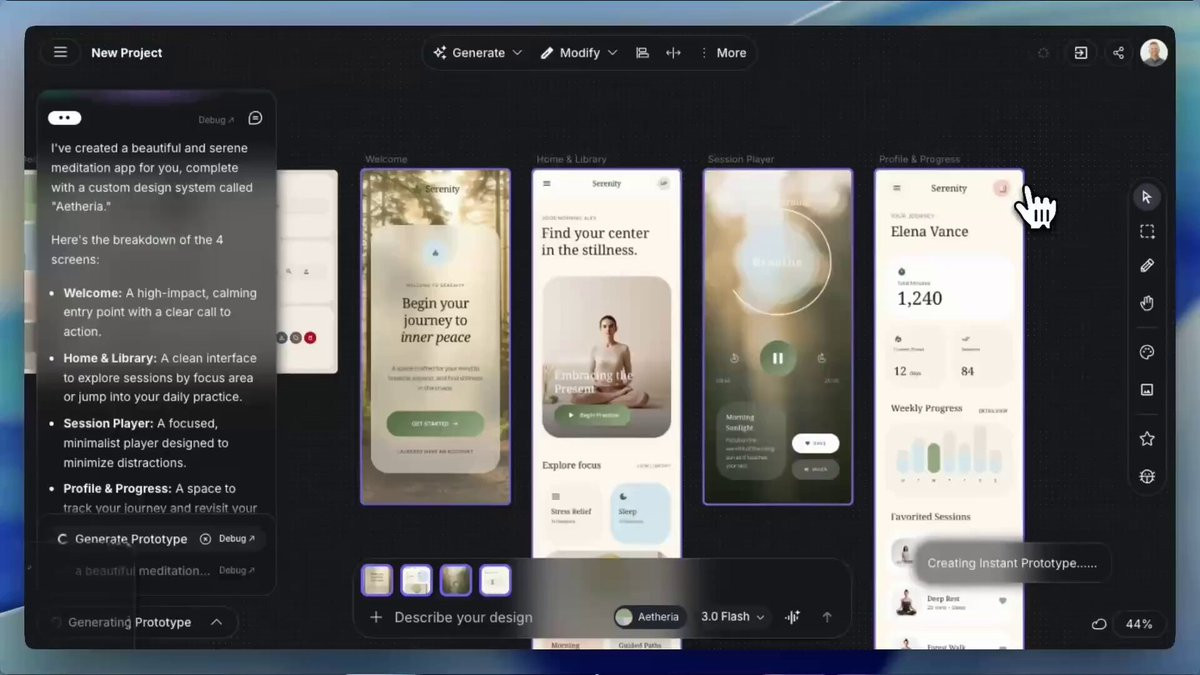The height and width of the screenshot is (675, 1200).
Task: Open the More options menu
Action: (722, 53)
